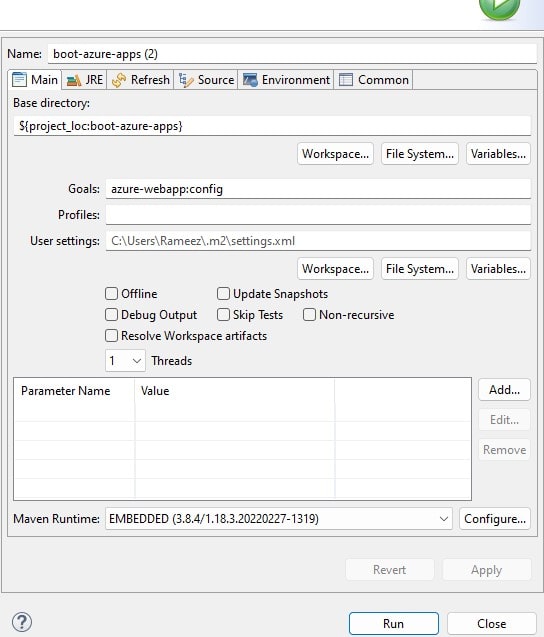
Task: Switch to the Source tab
Action: (206, 80)
